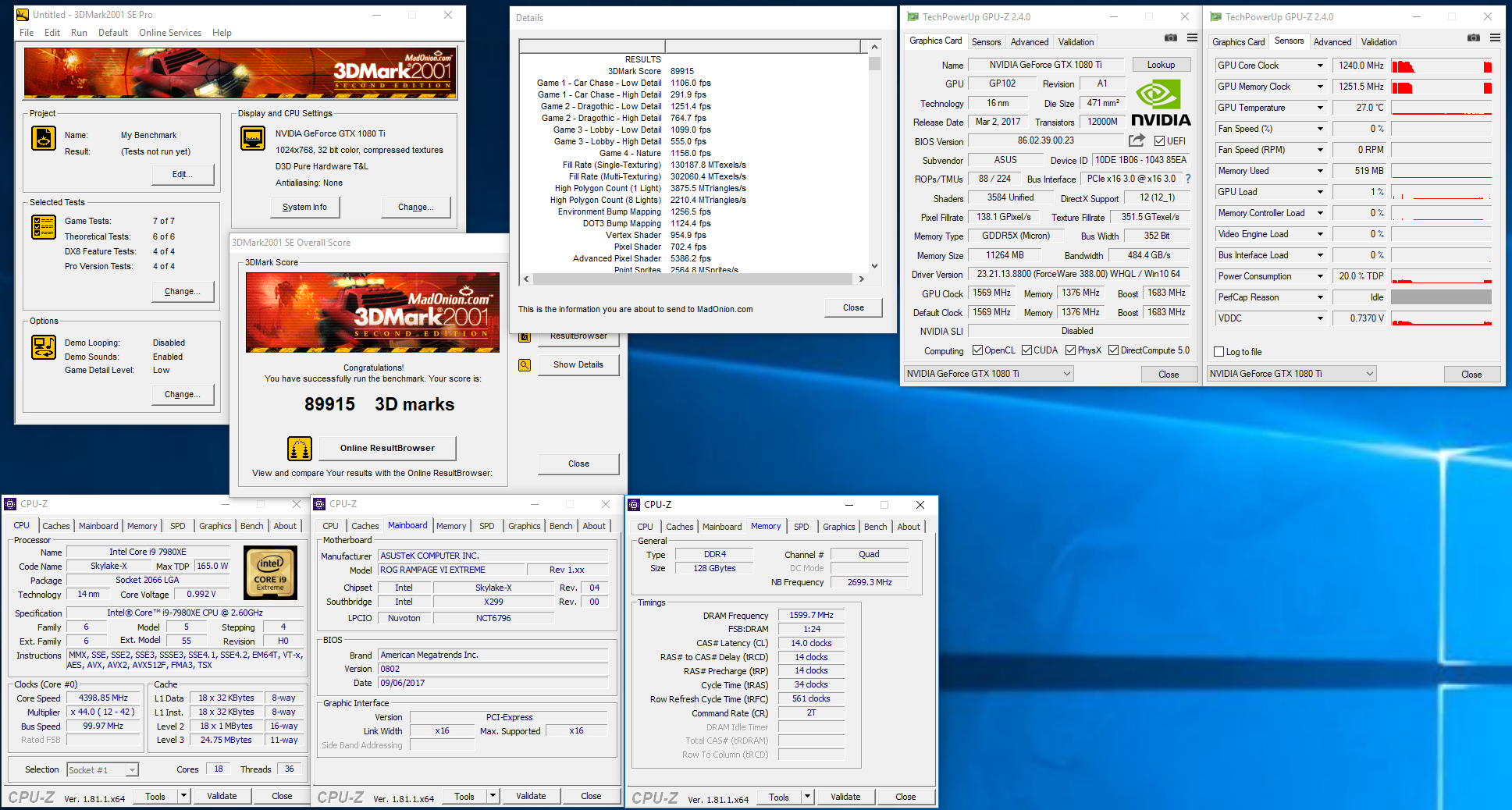This screenshot has height=810, width=1512.
Task: Click Validate in CPU-Z Mainboard window
Action: click(x=531, y=796)
